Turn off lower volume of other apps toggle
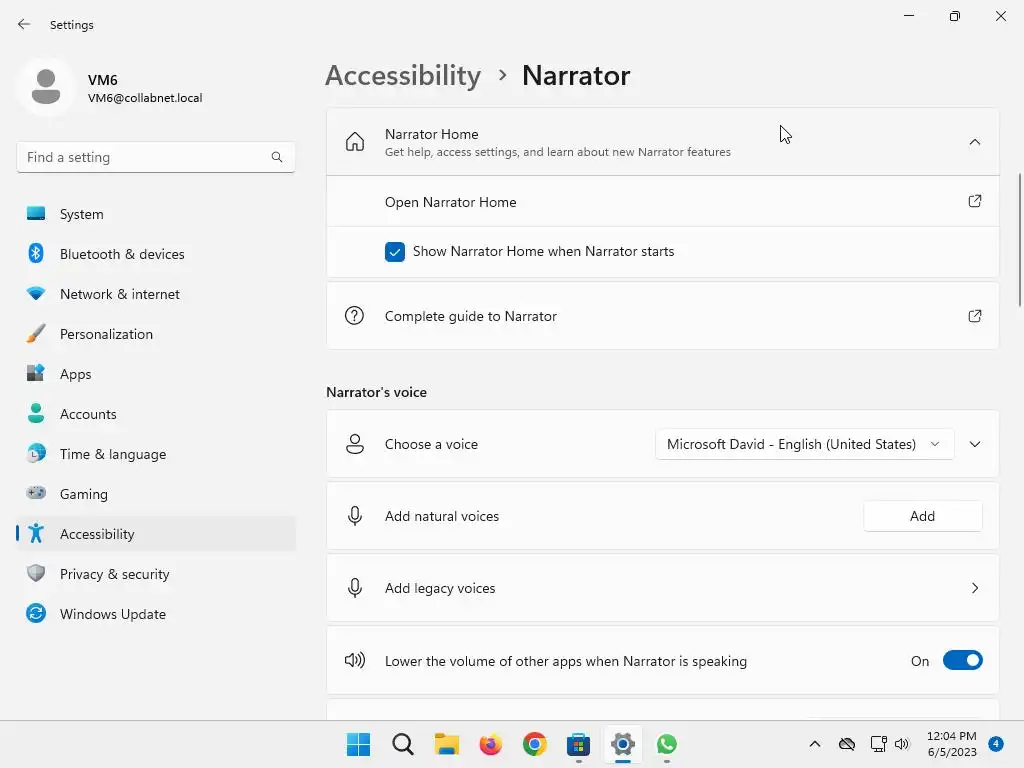The image size is (1024, 768). point(962,661)
